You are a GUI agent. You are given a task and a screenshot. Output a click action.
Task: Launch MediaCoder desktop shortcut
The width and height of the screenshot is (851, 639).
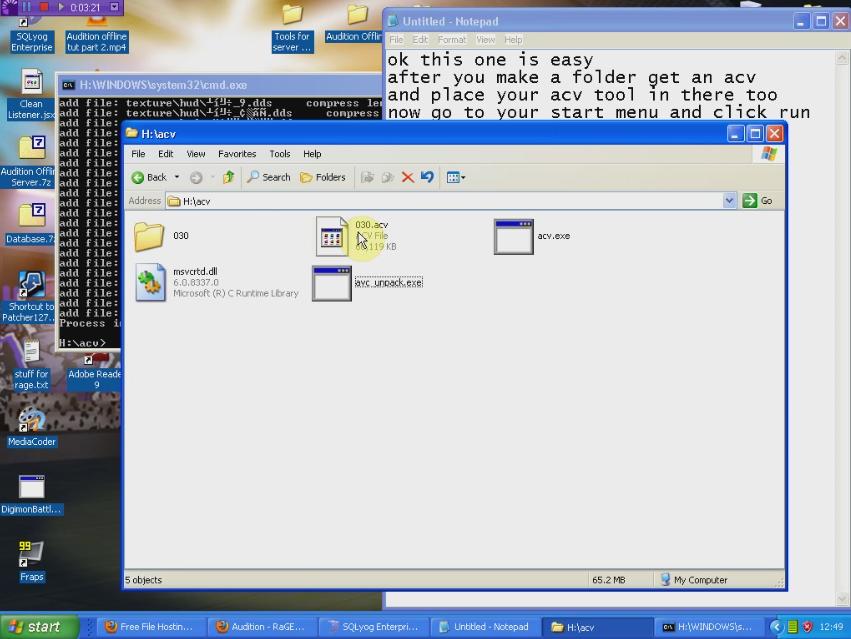[x=31, y=427]
